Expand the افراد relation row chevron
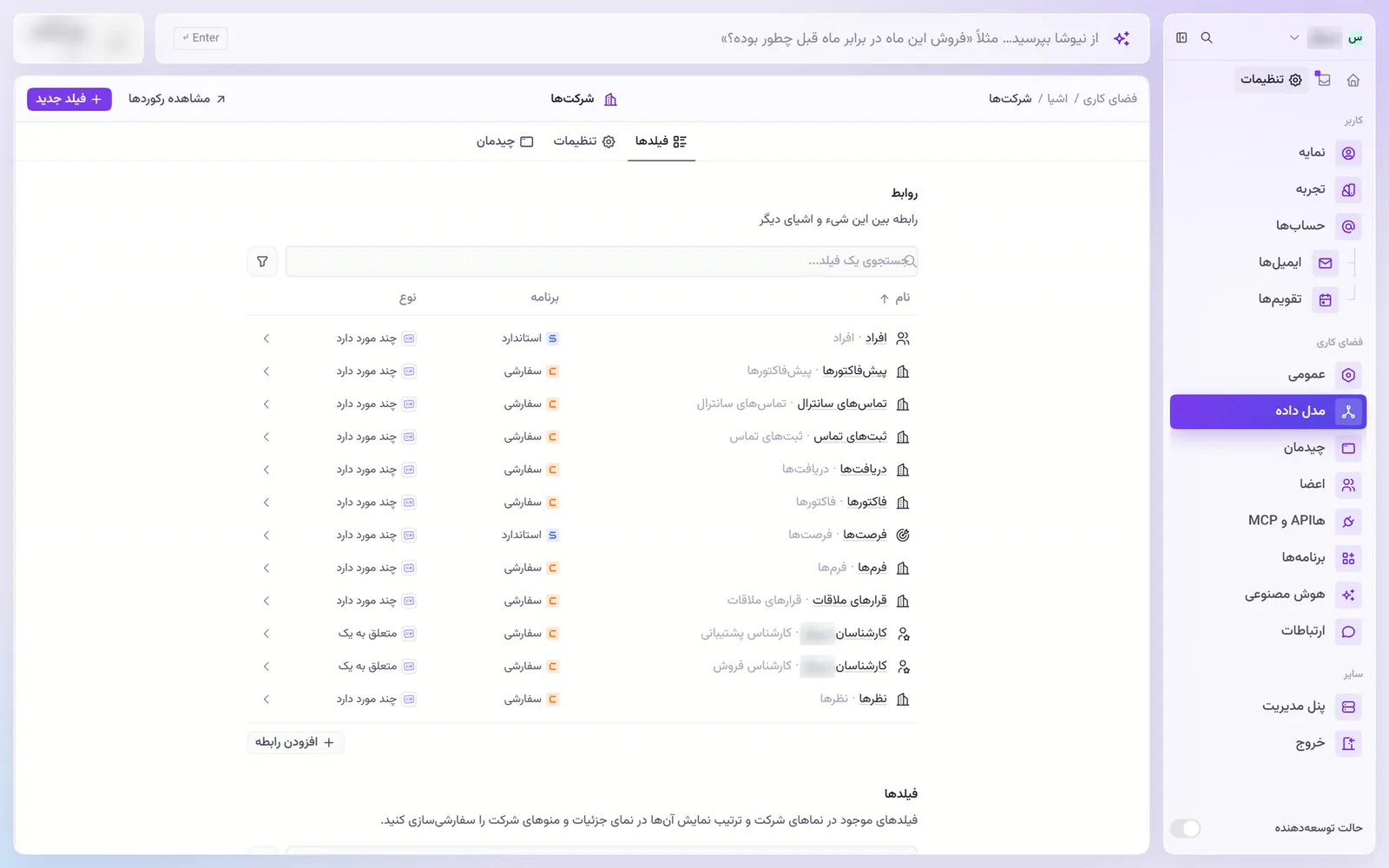Viewport: 1389px width, 868px height. [x=267, y=339]
